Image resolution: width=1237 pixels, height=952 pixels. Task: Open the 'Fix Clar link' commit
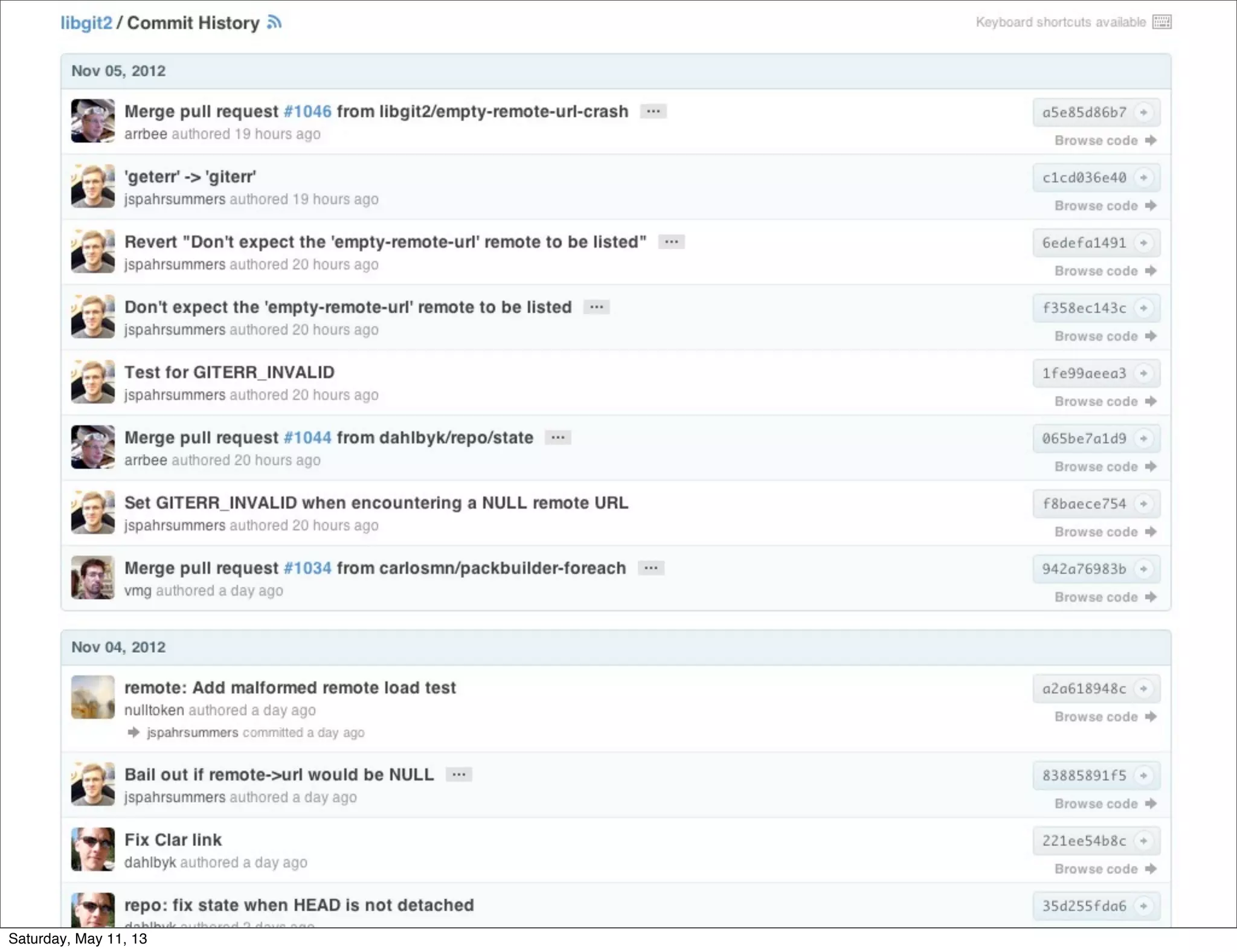tap(173, 840)
